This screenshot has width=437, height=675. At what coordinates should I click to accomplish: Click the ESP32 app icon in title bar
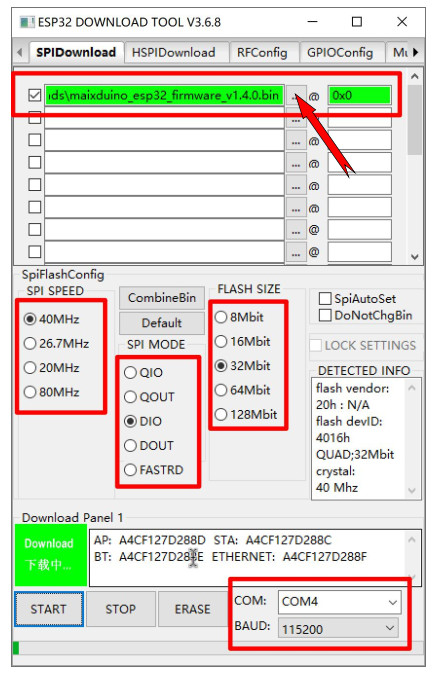(27, 22)
